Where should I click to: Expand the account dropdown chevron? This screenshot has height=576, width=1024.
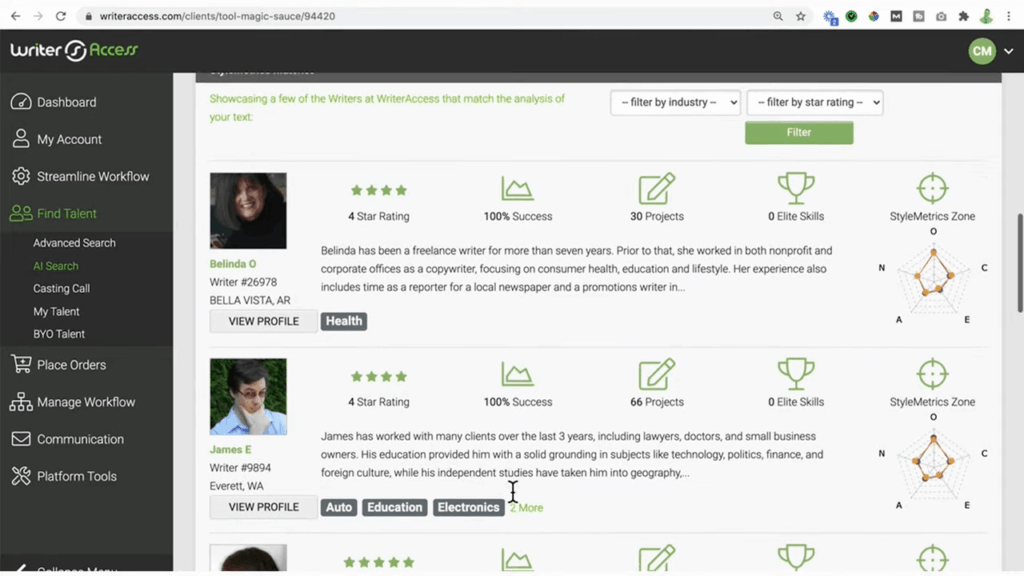[1009, 51]
